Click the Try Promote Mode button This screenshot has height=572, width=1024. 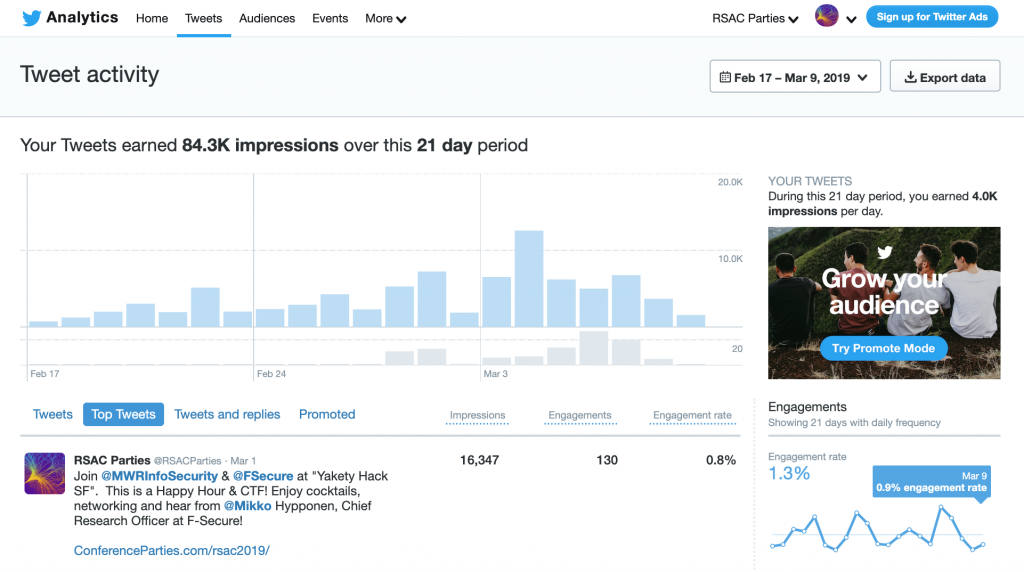883,348
